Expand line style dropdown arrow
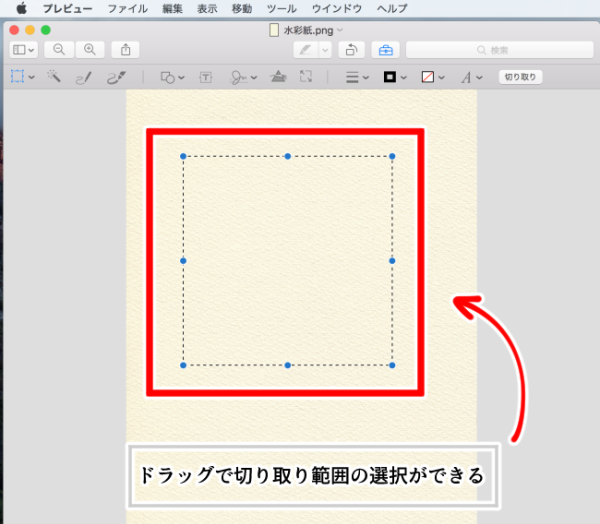 (366, 78)
